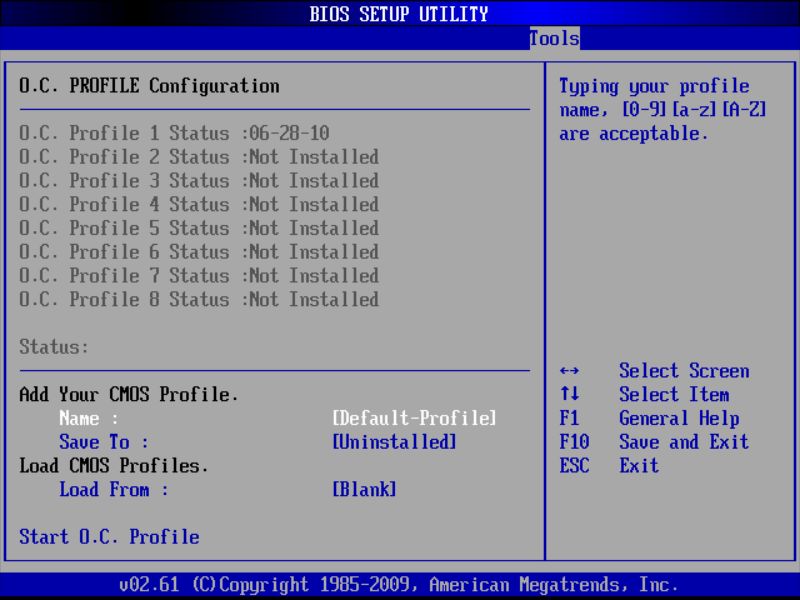Viewport: 800px width, 600px height.
Task: Select the Save To : label
Action: click(104, 442)
